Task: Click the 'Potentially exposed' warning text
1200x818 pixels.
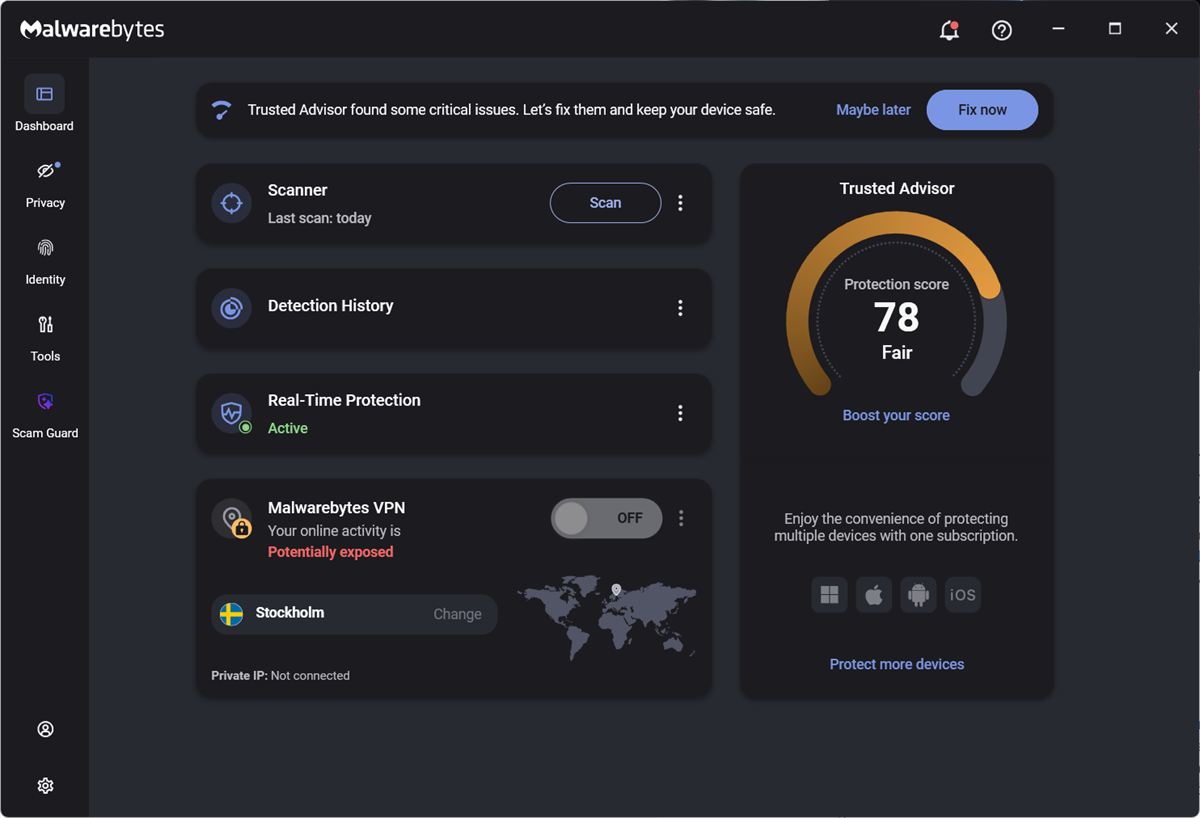Action: (330, 552)
